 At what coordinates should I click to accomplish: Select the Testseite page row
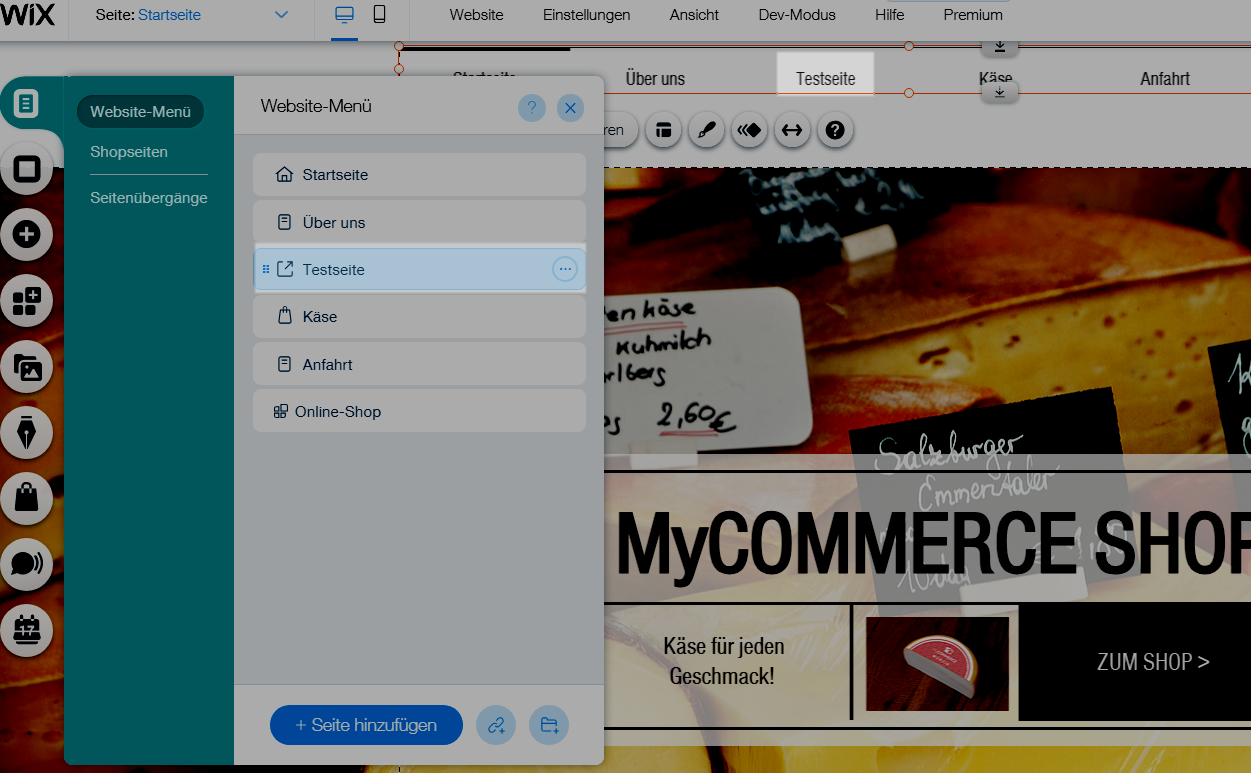(419, 269)
